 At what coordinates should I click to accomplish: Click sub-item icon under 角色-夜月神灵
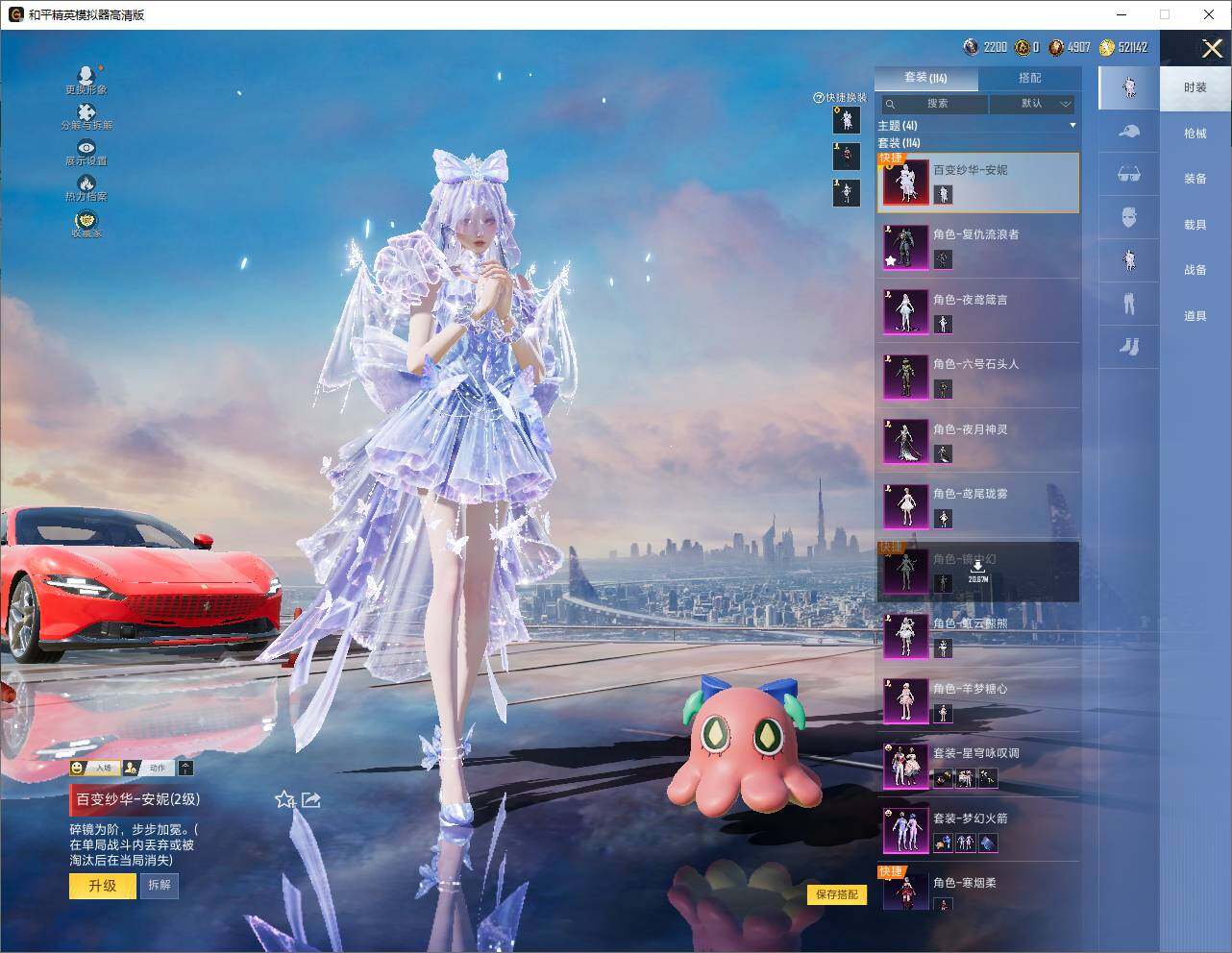point(943,453)
